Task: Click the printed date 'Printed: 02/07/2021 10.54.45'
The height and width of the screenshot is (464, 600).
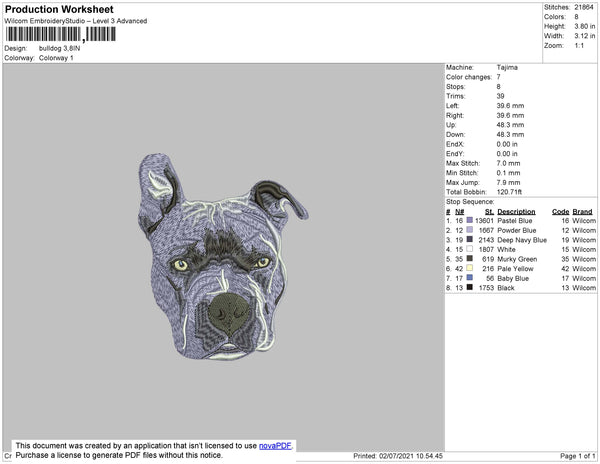Action: [x=398, y=456]
